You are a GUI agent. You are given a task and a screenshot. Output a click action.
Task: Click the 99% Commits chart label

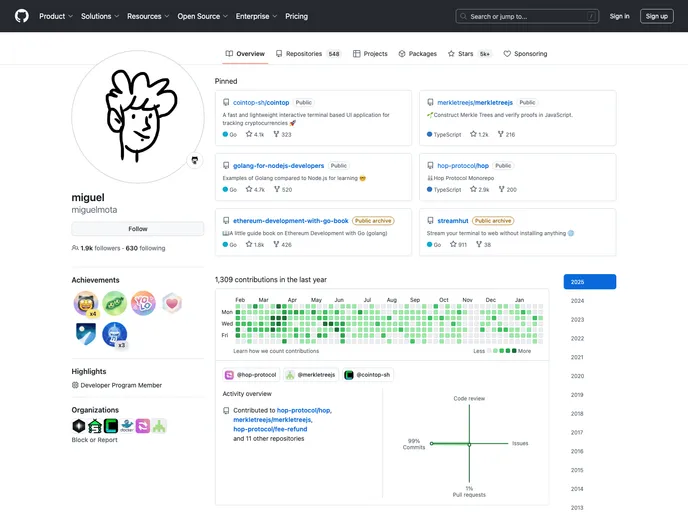coord(414,444)
